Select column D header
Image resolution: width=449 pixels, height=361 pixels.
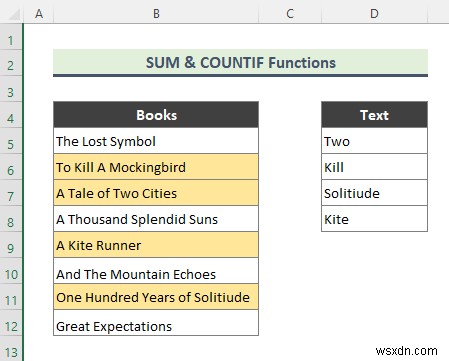374,14
